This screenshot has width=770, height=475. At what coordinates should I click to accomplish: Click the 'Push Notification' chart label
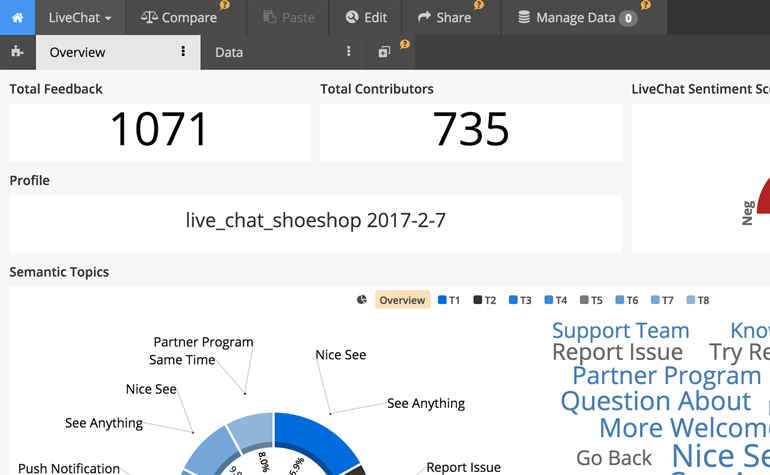point(69,469)
